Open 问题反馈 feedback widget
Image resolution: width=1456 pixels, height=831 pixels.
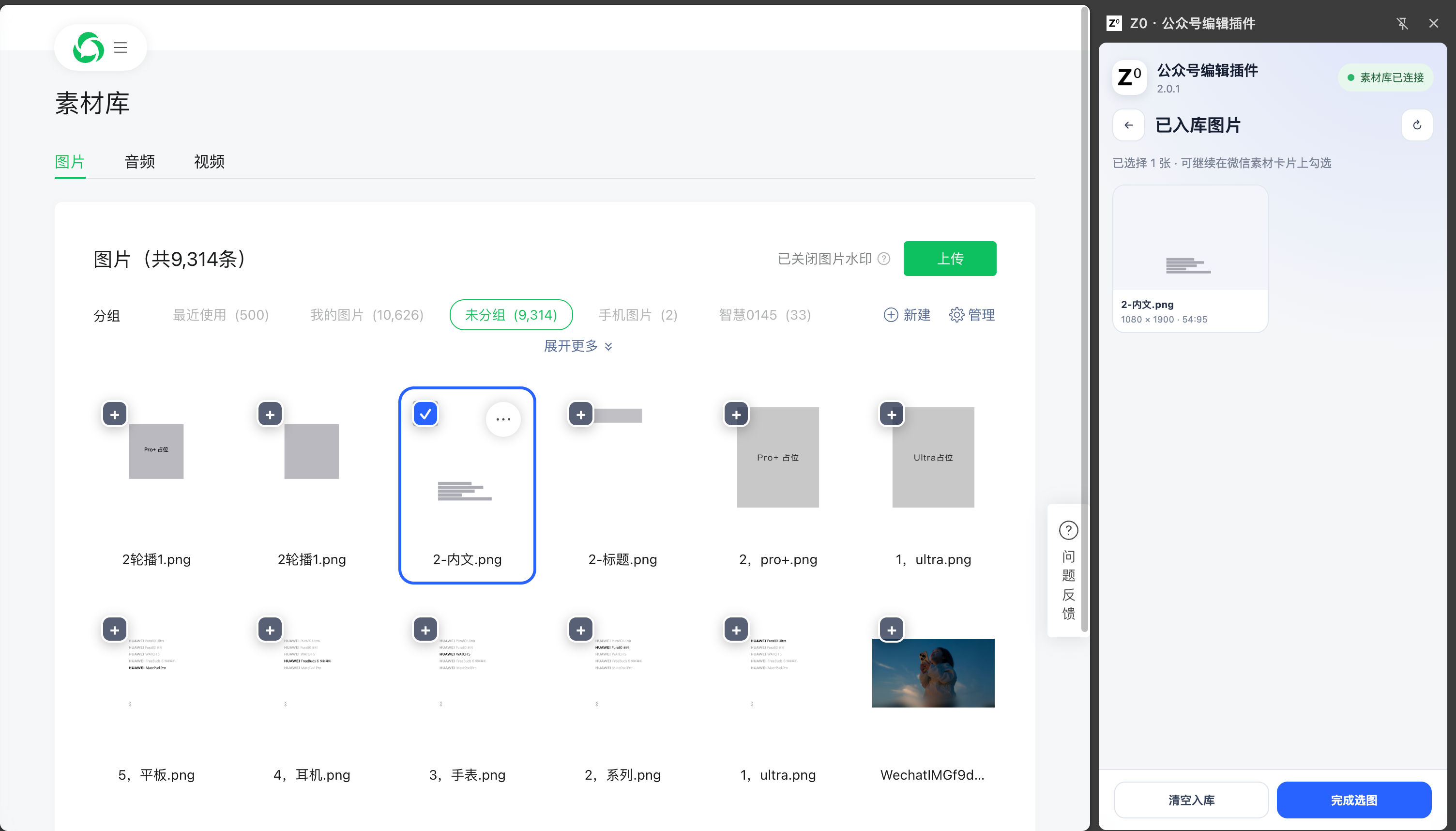click(x=1068, y=570)
